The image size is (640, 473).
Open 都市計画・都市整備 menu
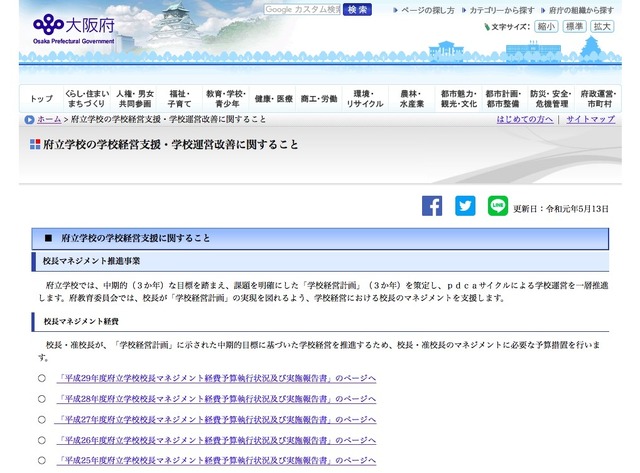pos(503,99)
